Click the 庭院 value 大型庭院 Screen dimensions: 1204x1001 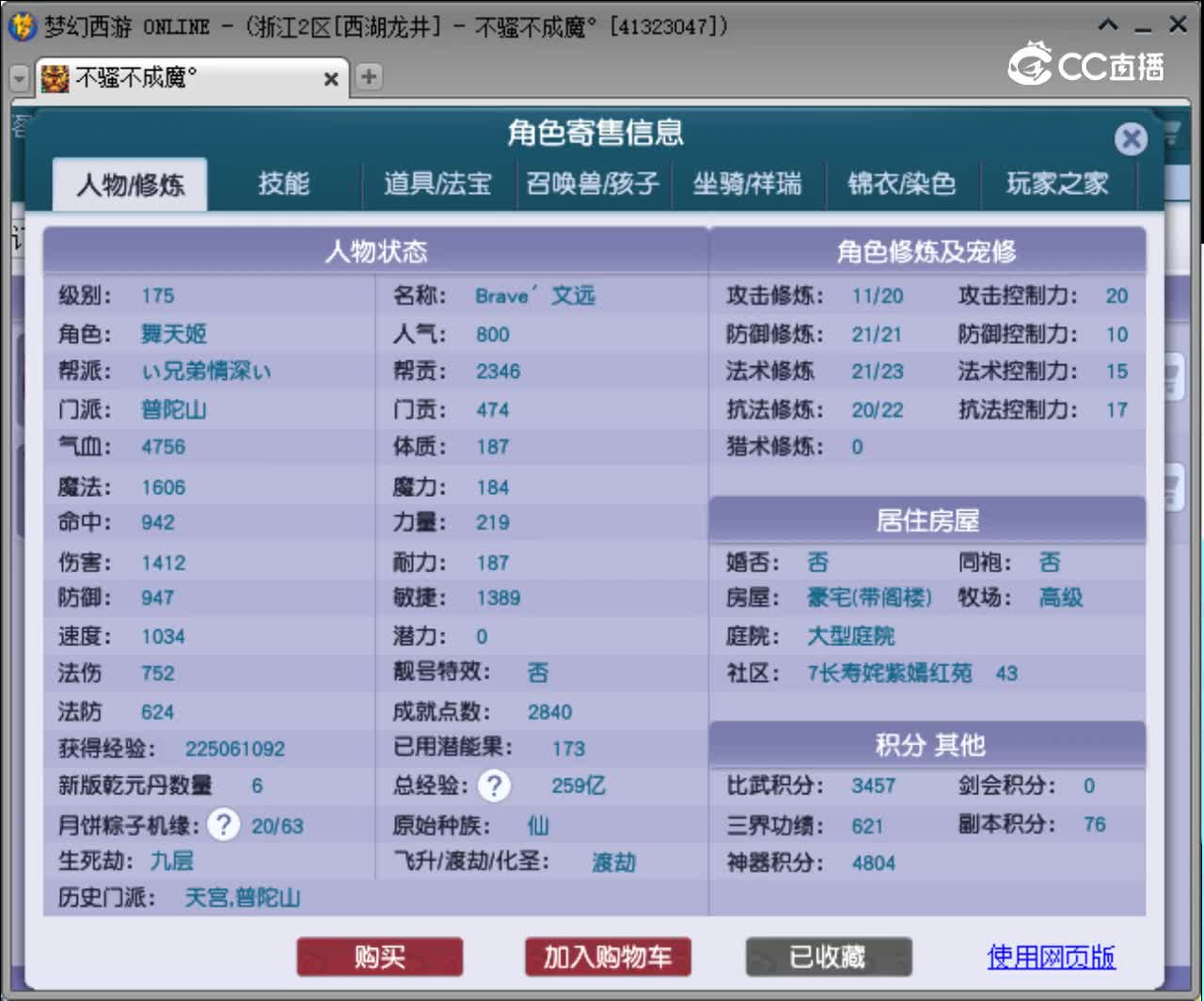[x=851, y=636]
